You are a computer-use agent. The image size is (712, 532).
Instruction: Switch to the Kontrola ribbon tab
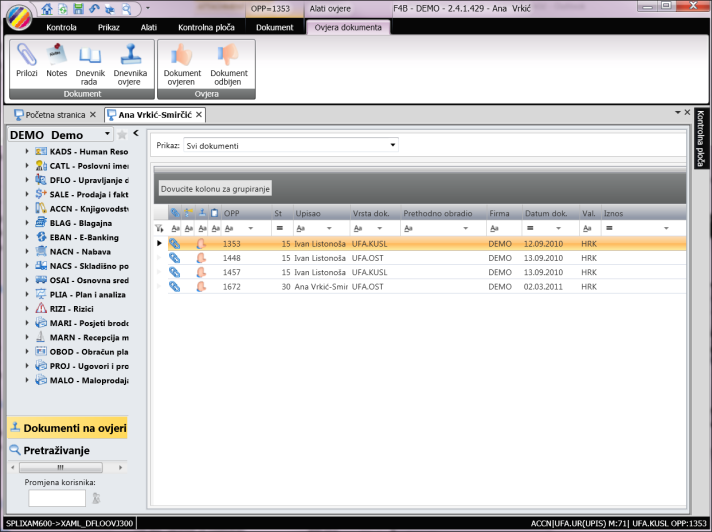(61, 27)
